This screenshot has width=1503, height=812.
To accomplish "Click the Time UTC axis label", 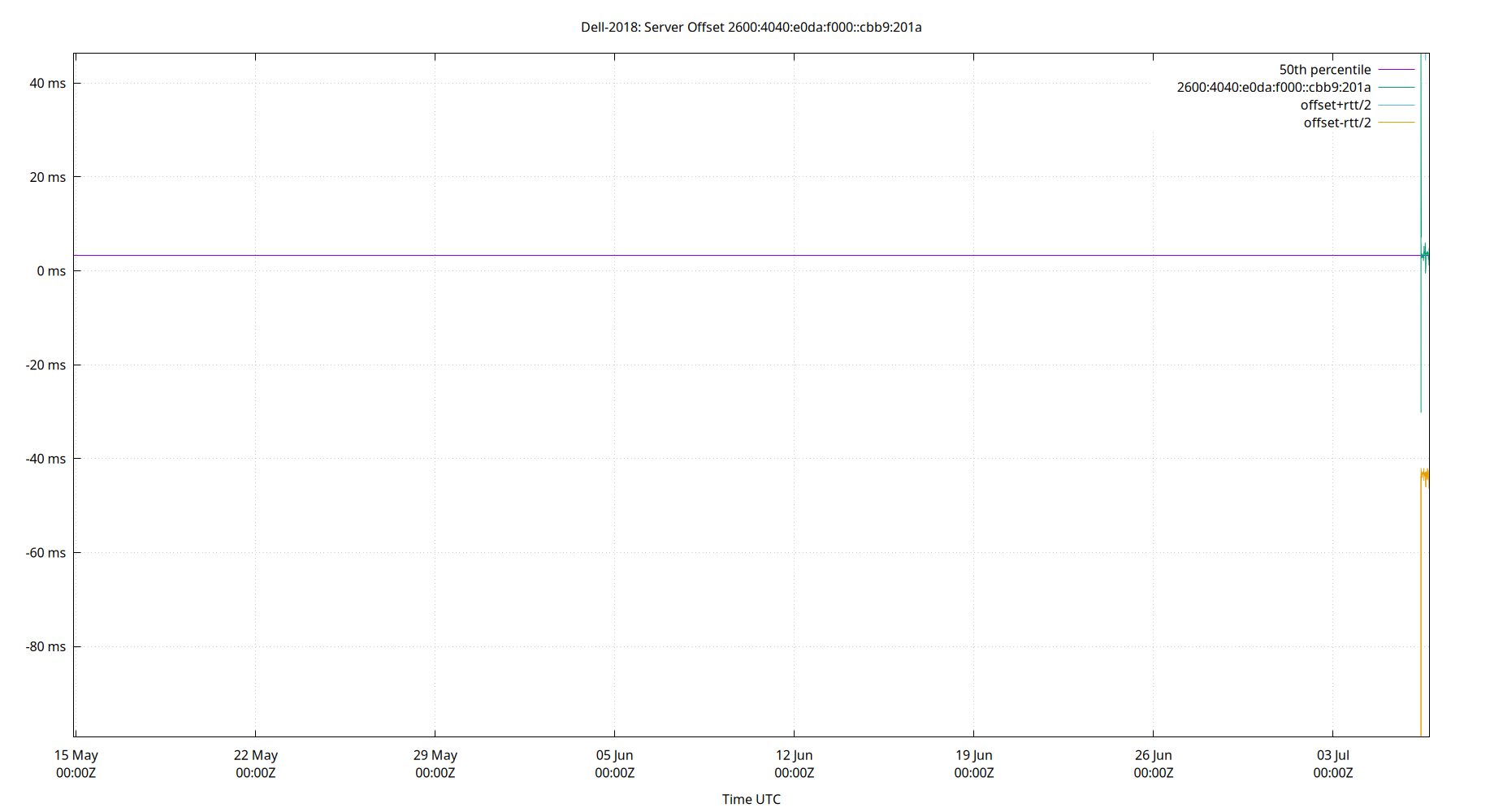I will coord(751,799).
